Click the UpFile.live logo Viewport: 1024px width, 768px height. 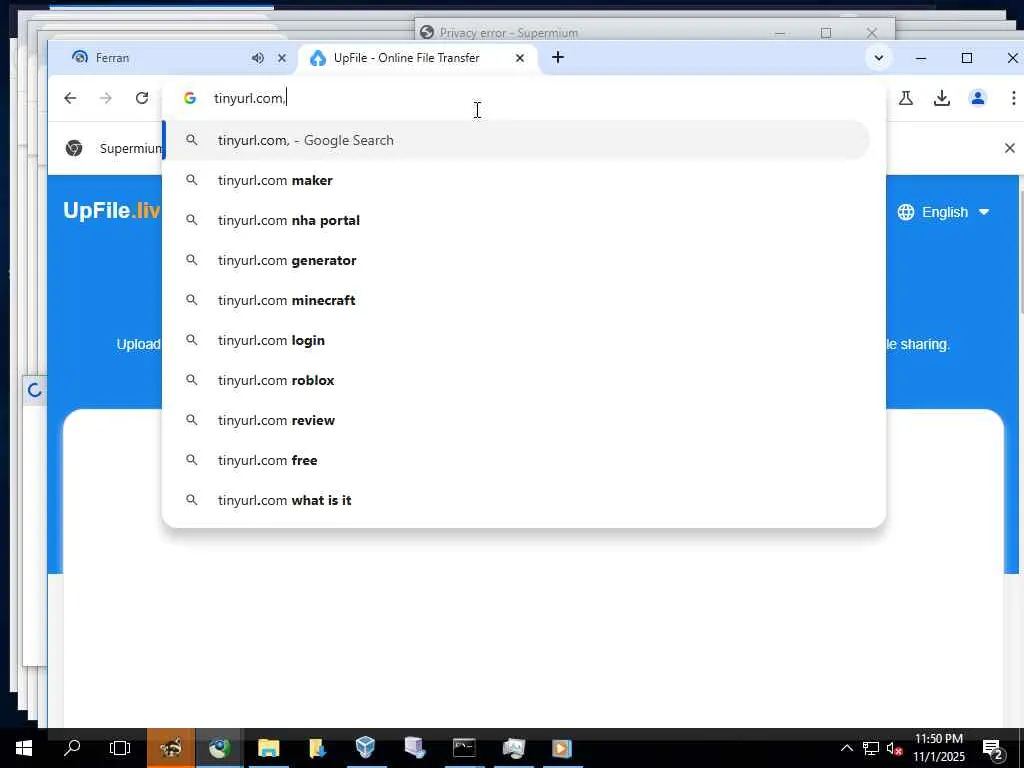click(x=112, y=210)
